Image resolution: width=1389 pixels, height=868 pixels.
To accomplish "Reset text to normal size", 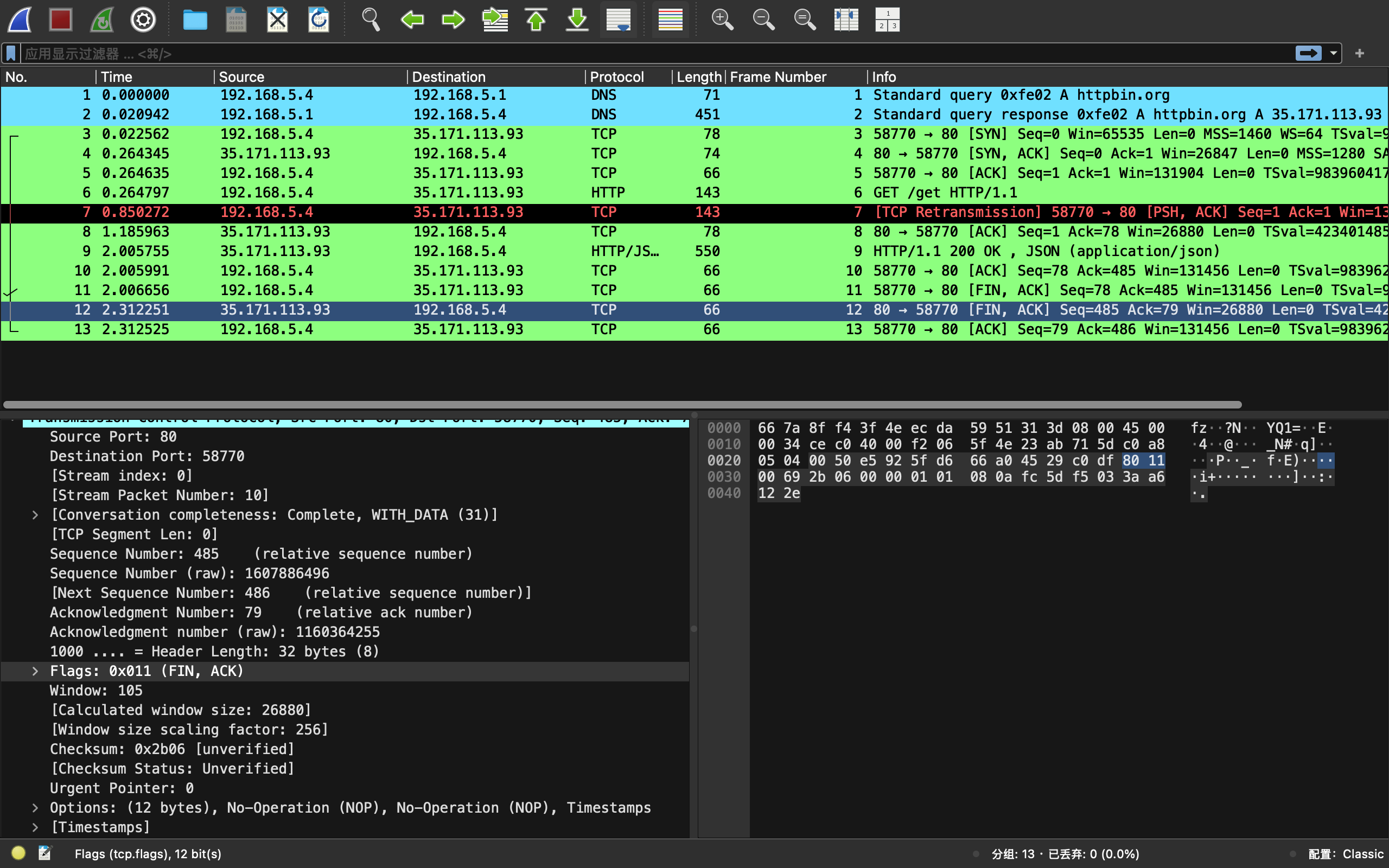I will tap(805, 20).
